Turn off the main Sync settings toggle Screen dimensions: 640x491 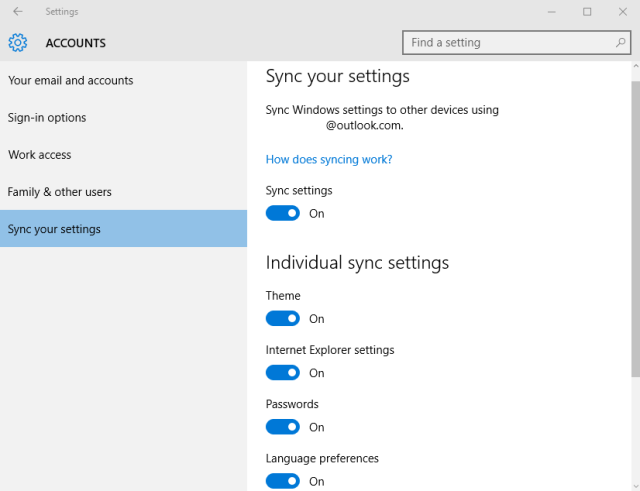pos(282,213)
